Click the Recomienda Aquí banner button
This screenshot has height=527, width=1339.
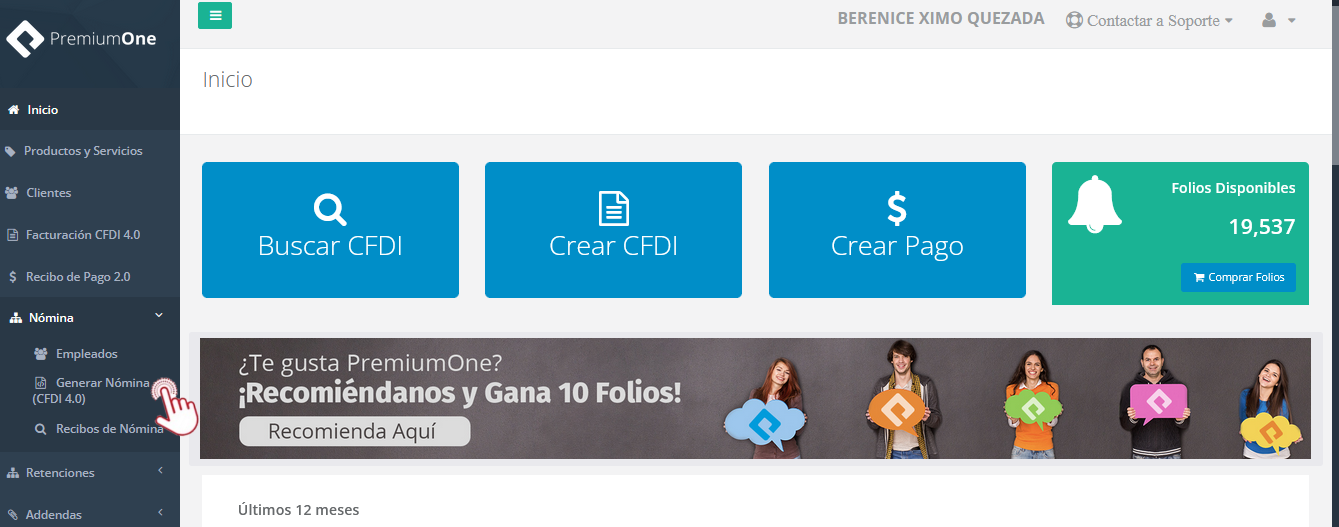(354, 432)
